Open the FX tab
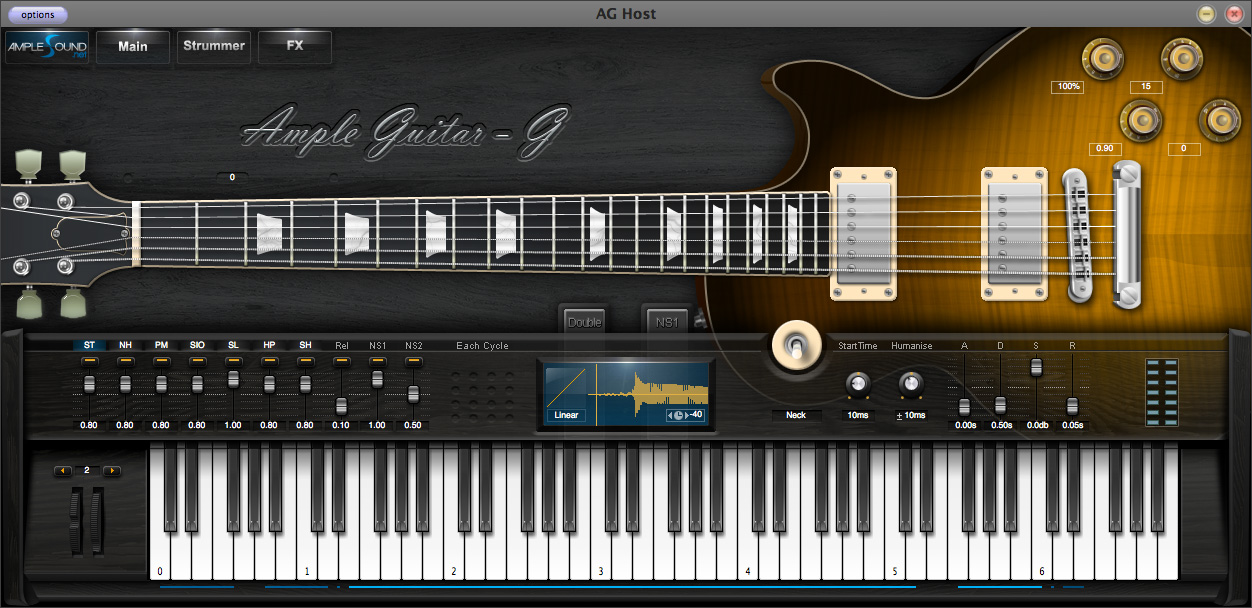Screen dimensions: 1252x608 pyautogui.click(x=295, y=47)
